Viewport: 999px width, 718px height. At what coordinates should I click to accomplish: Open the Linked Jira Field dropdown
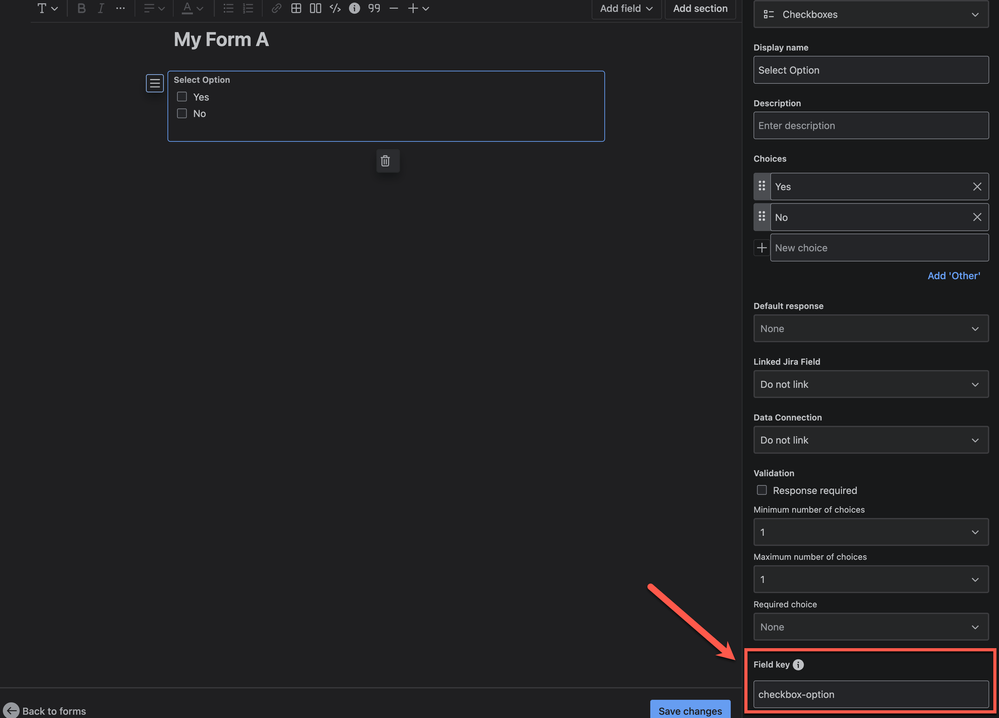tap(870, 384)
